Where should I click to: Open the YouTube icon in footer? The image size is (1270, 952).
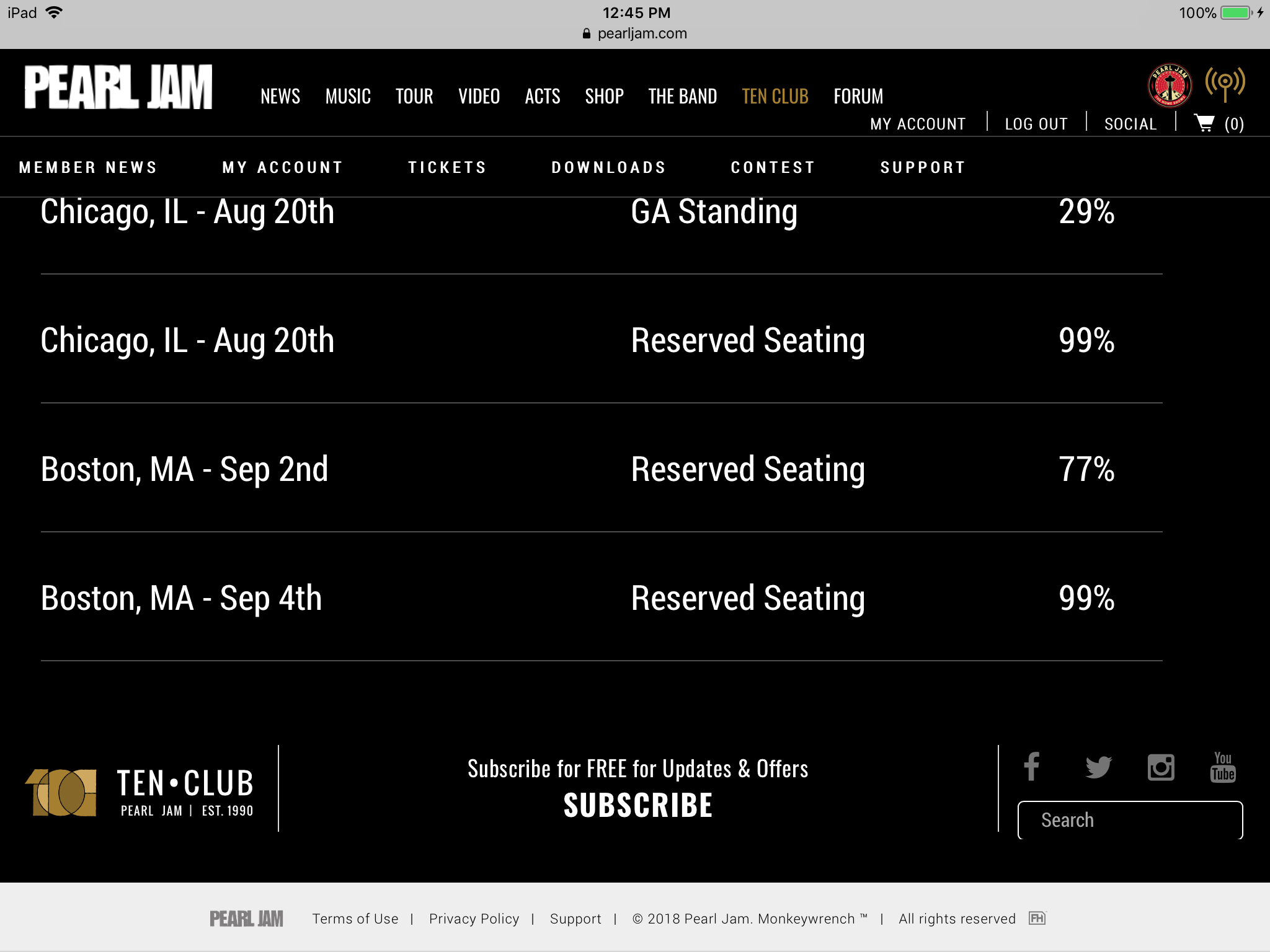click(x=1223, y=767)
